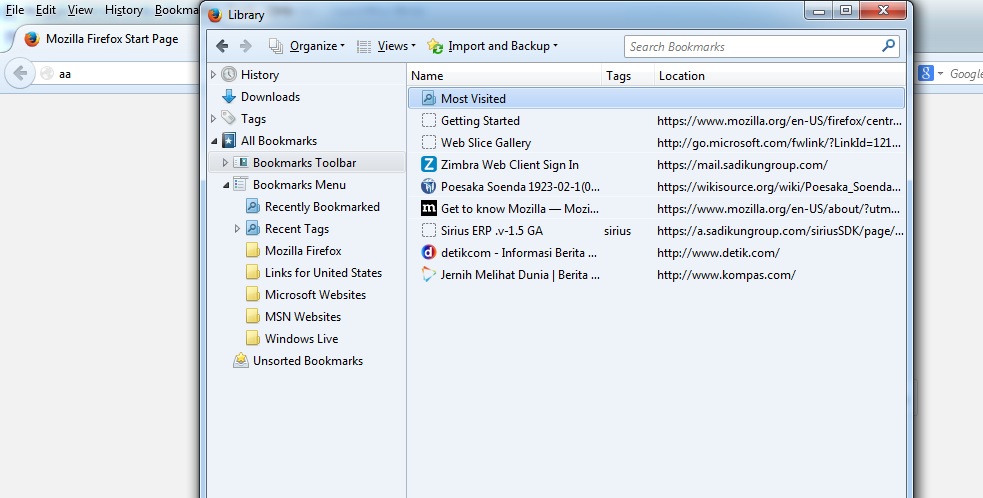
Task: Expand the Recent Tags node
Action: [x=237, y=229]
